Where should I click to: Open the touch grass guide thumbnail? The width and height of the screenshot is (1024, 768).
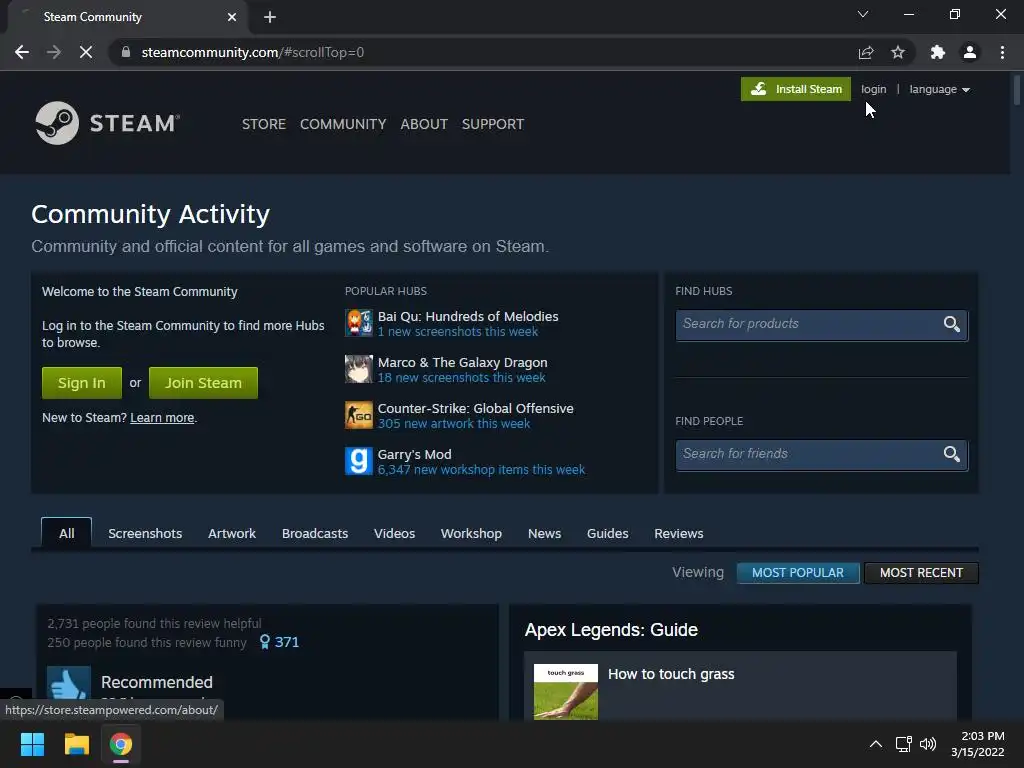coord(566,692)
